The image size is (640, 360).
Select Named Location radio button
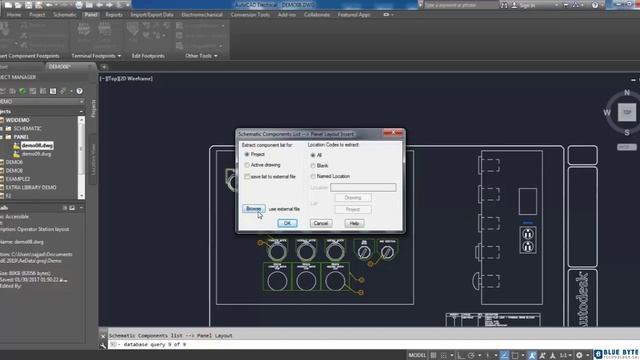(x=313, y=176)
